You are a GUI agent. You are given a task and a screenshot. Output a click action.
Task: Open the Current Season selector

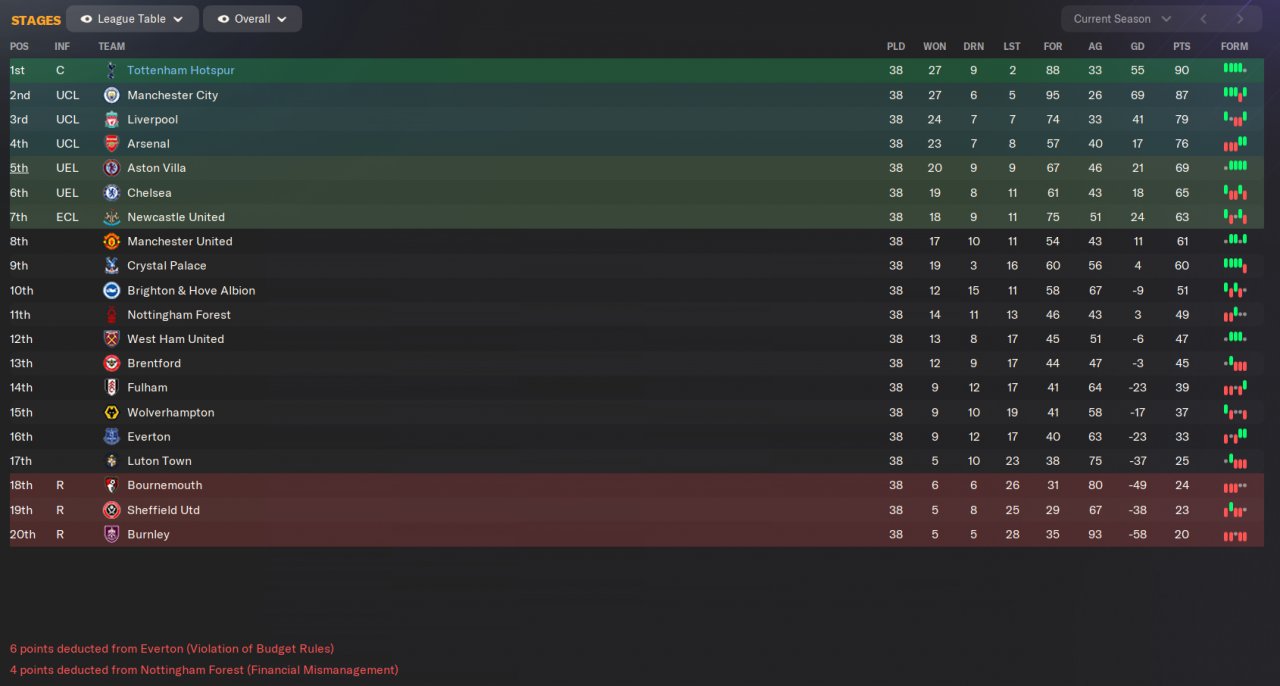1121,19
